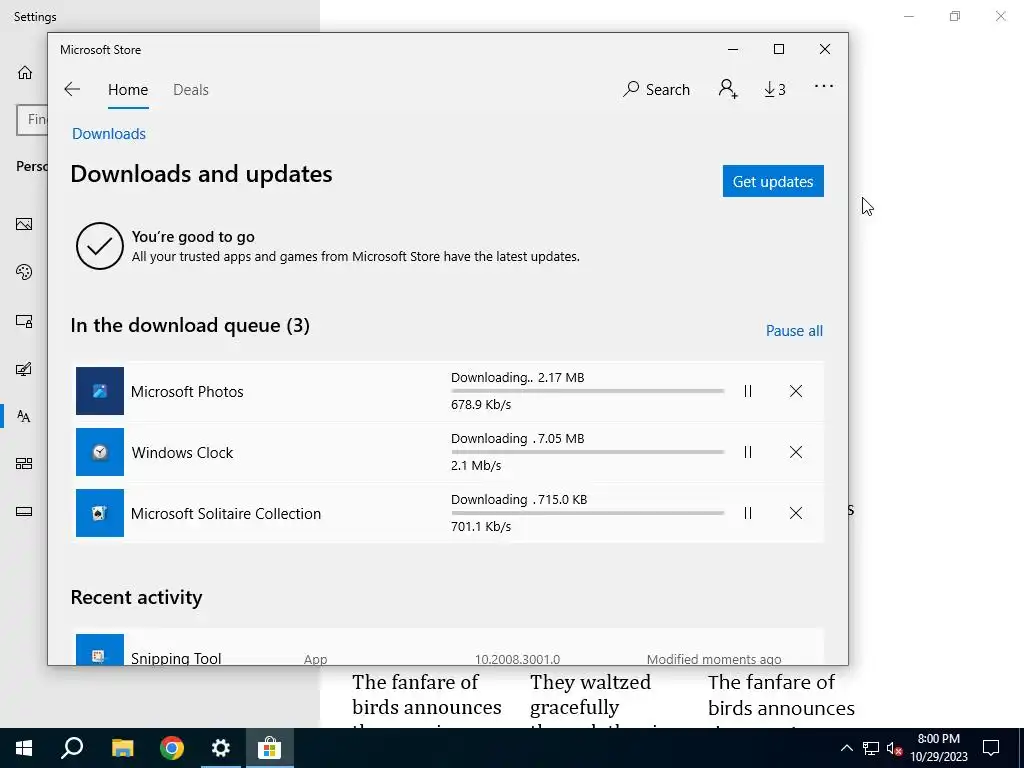Open the Solitaire Collection app icon
This screenshot has width=1024, height=768.
point(99,513)
